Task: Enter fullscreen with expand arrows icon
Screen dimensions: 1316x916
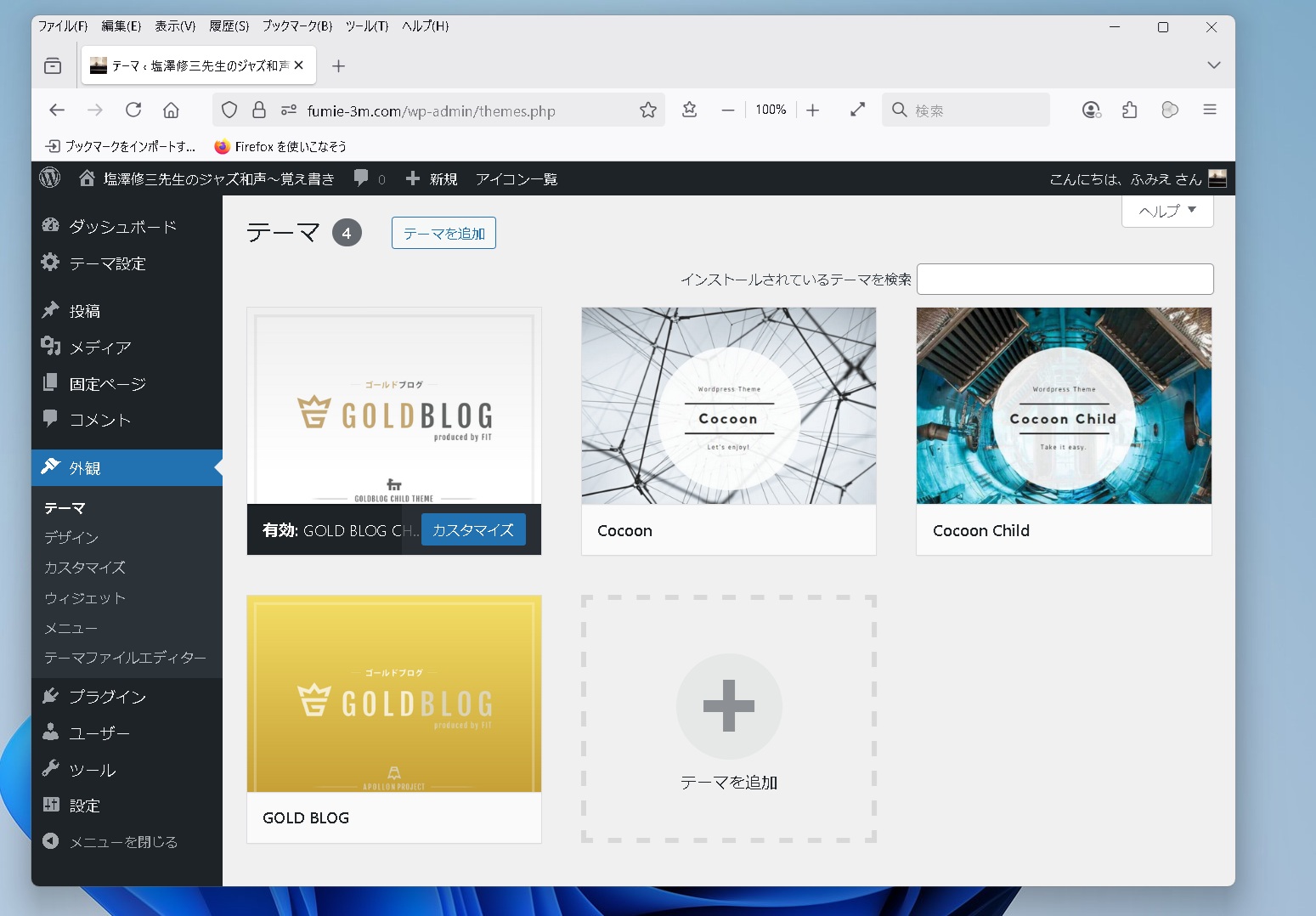Action: click(858, 110)
